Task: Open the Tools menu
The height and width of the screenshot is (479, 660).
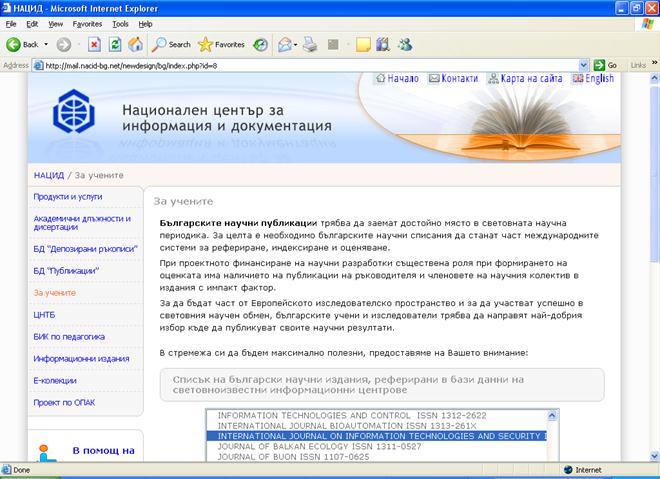Action: (120, 24)
